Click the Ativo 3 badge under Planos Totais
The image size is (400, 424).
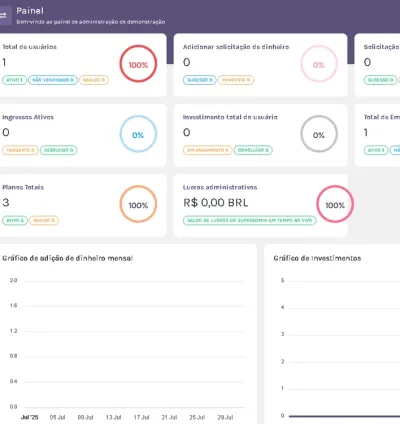click(x=15, y=220)
